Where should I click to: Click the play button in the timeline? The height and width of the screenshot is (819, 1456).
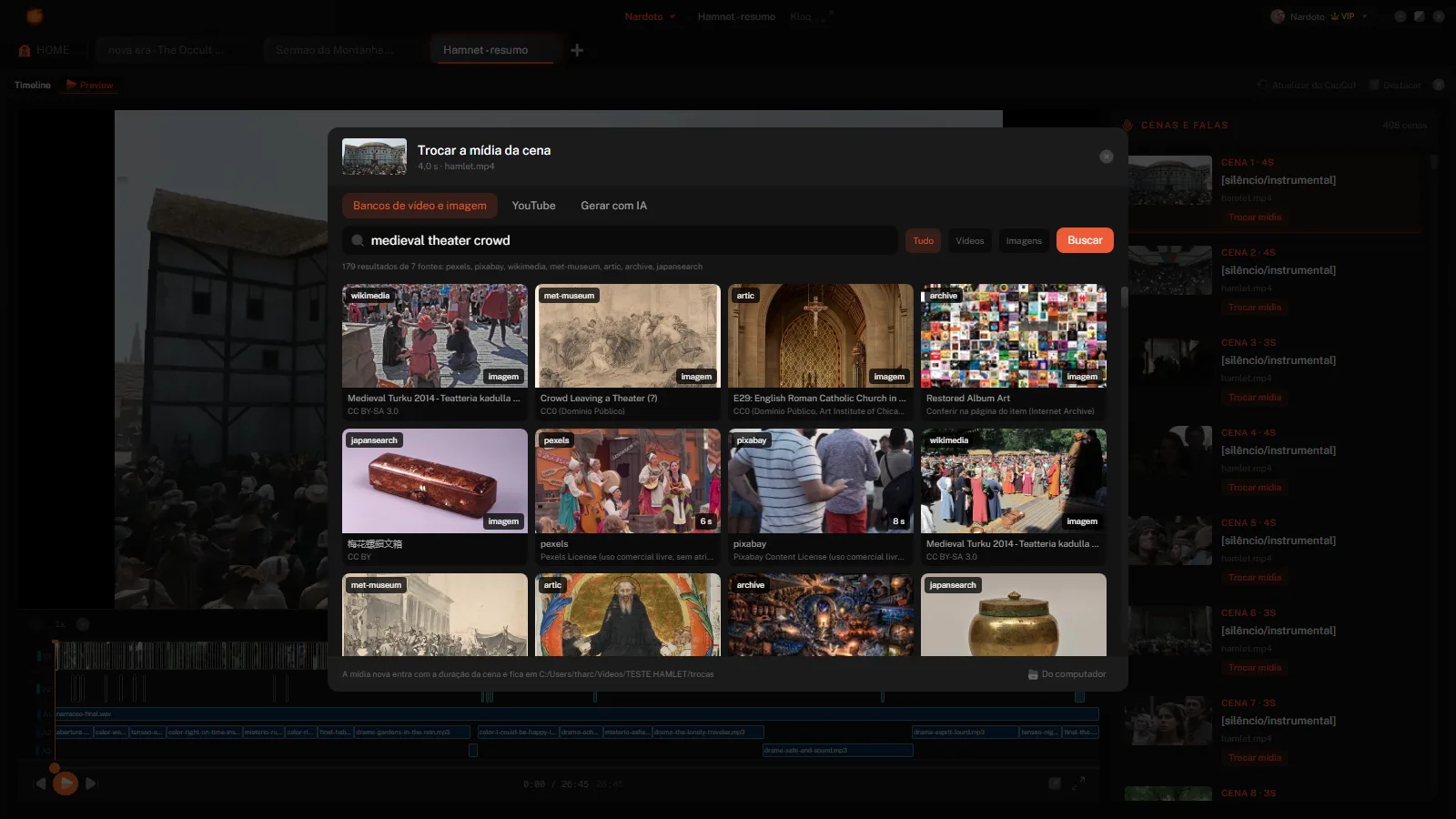65,783
